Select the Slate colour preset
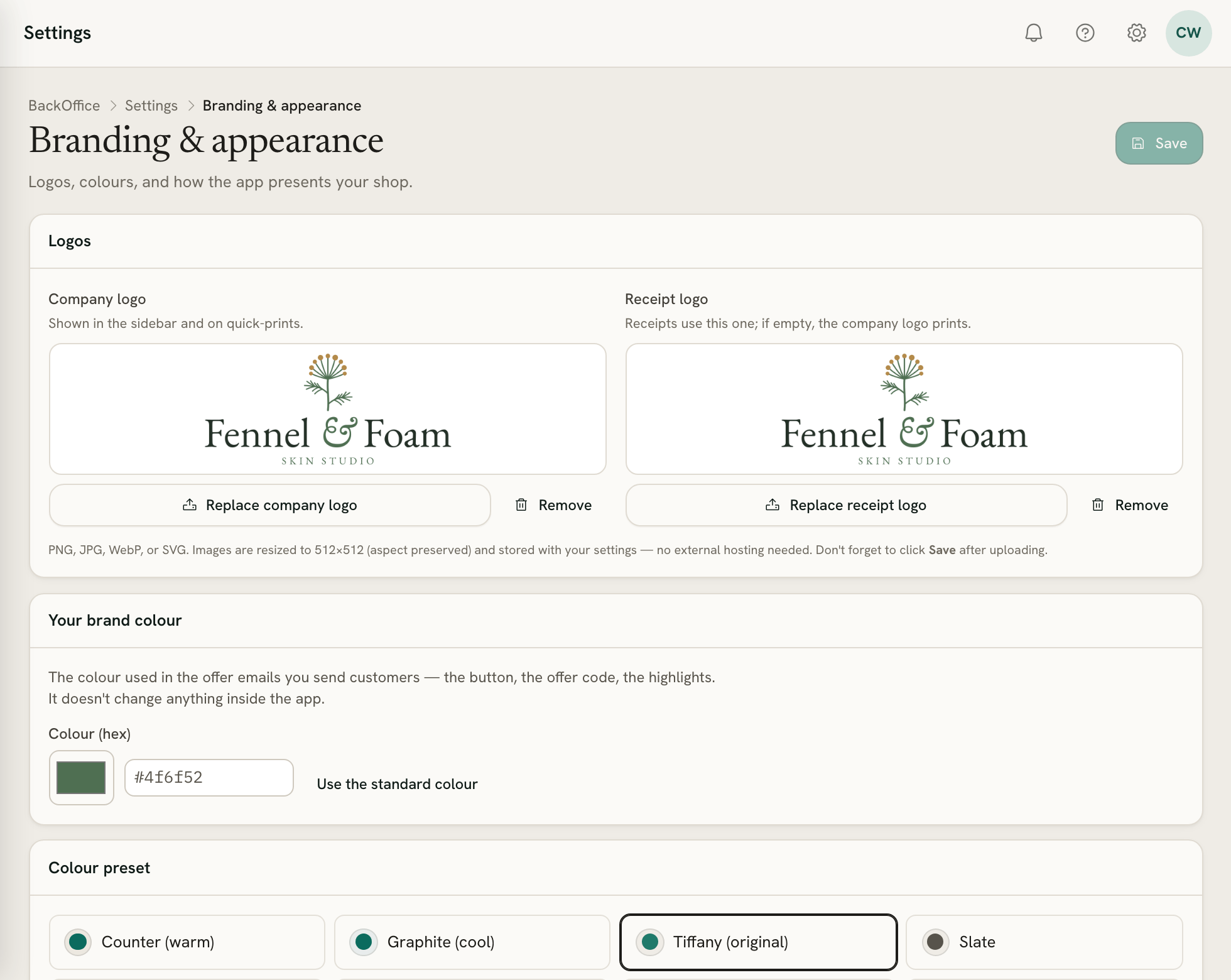This screenshot has width=1231, height=980. pos(1044,942)
